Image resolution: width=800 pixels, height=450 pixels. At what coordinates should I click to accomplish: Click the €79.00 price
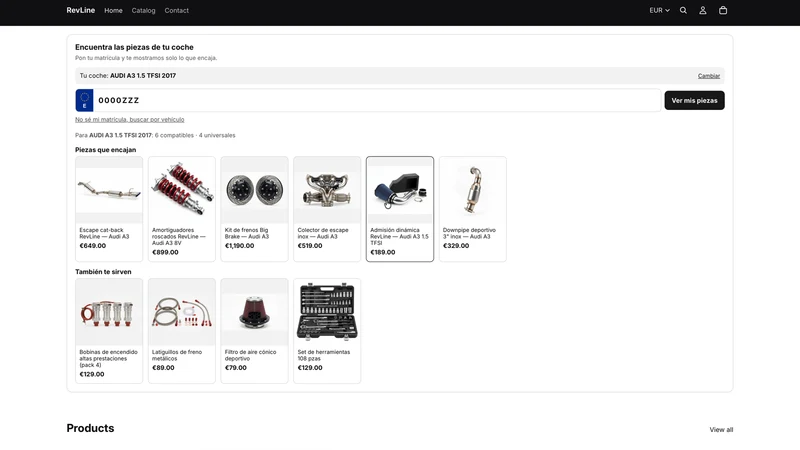click(x=236, y=367)
